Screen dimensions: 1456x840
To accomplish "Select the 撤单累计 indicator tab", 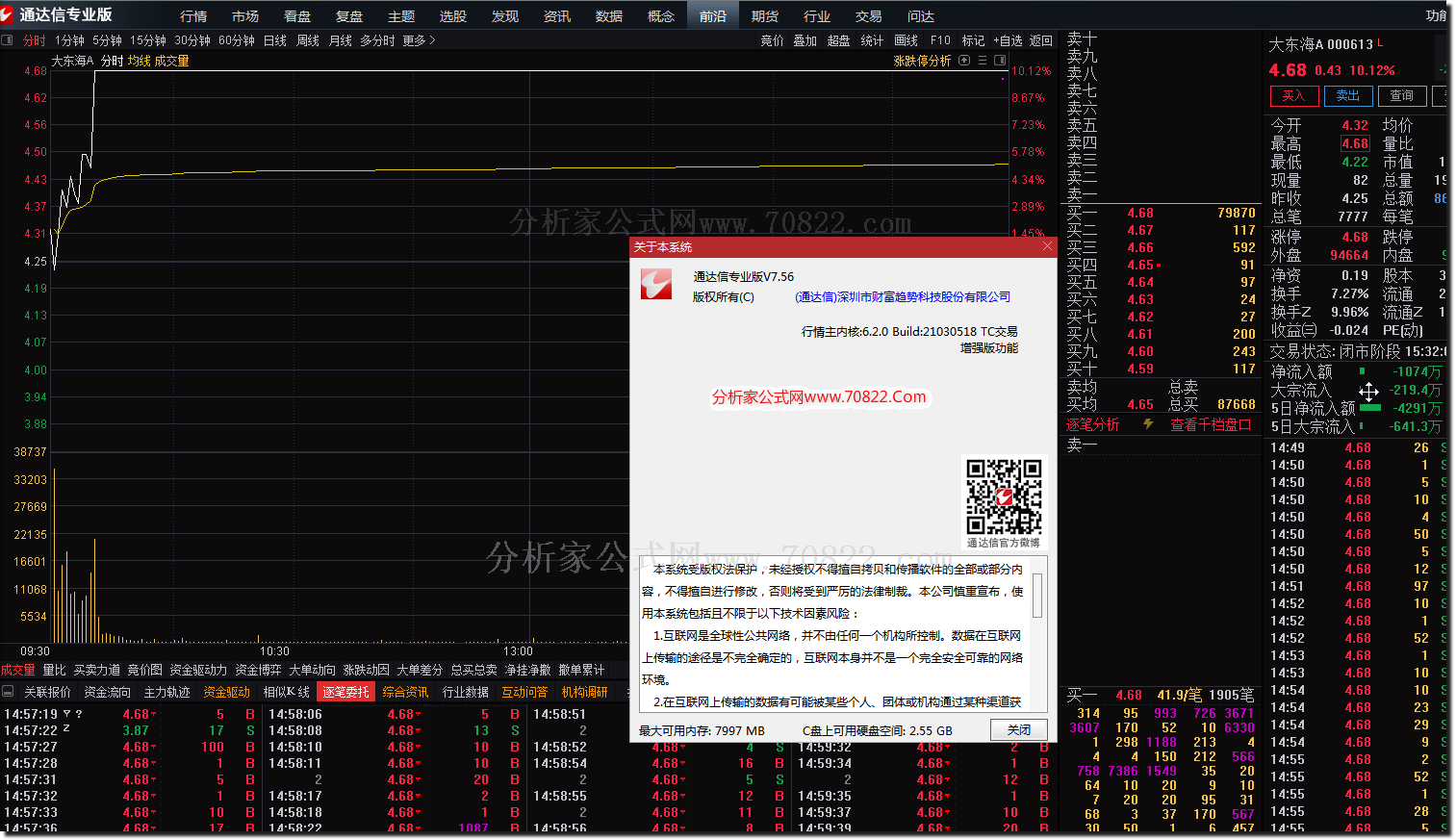I will coord(581,670).
